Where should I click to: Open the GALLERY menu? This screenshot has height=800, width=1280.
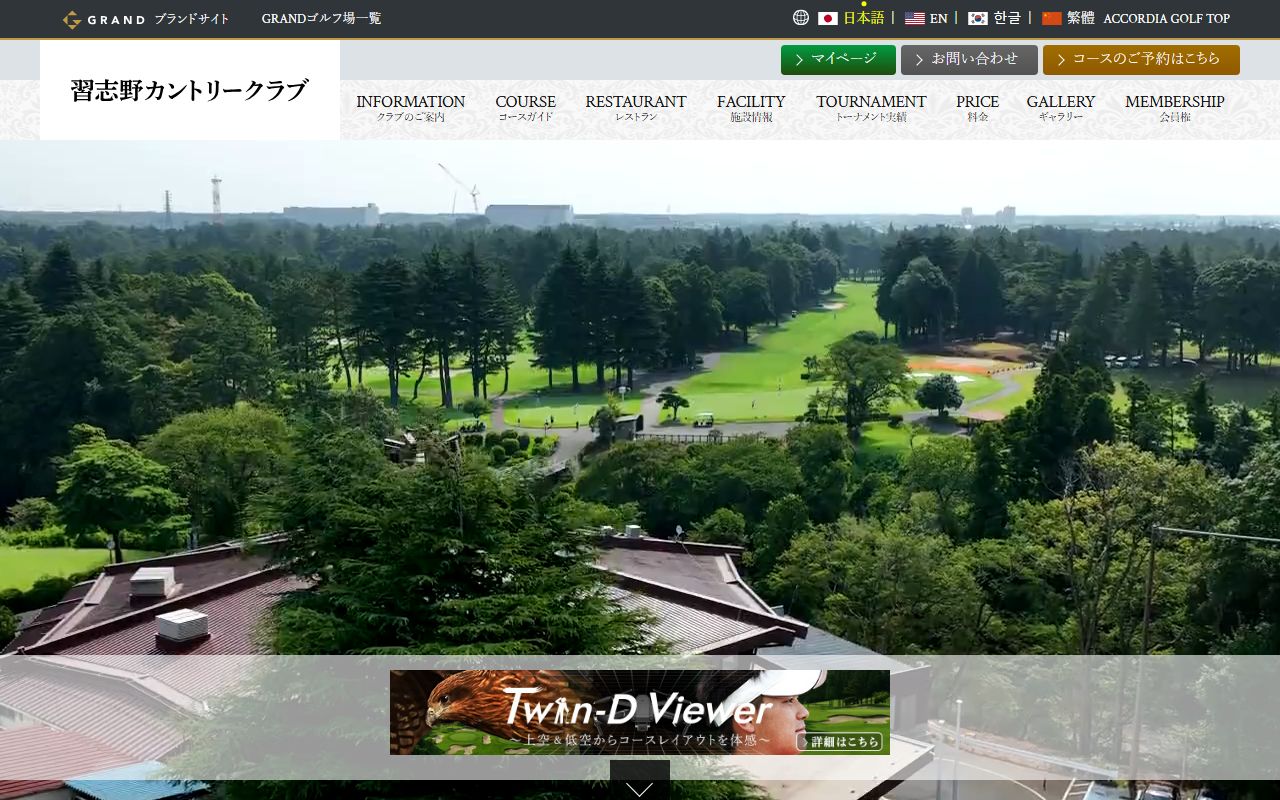pos(1060,108)
